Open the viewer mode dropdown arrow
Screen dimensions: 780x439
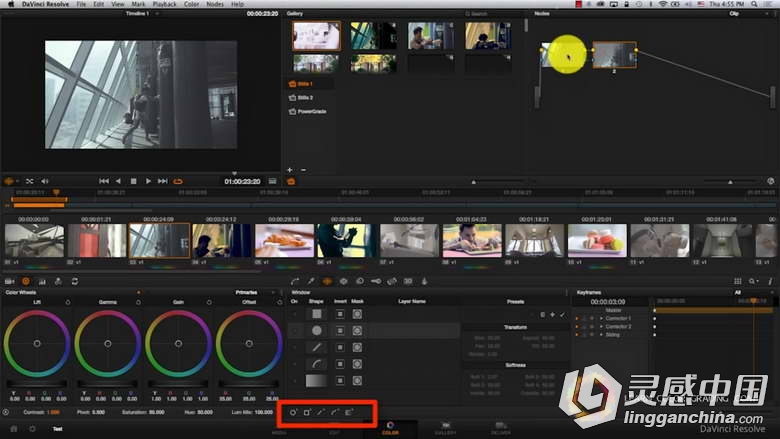click(x=18, y=181)
